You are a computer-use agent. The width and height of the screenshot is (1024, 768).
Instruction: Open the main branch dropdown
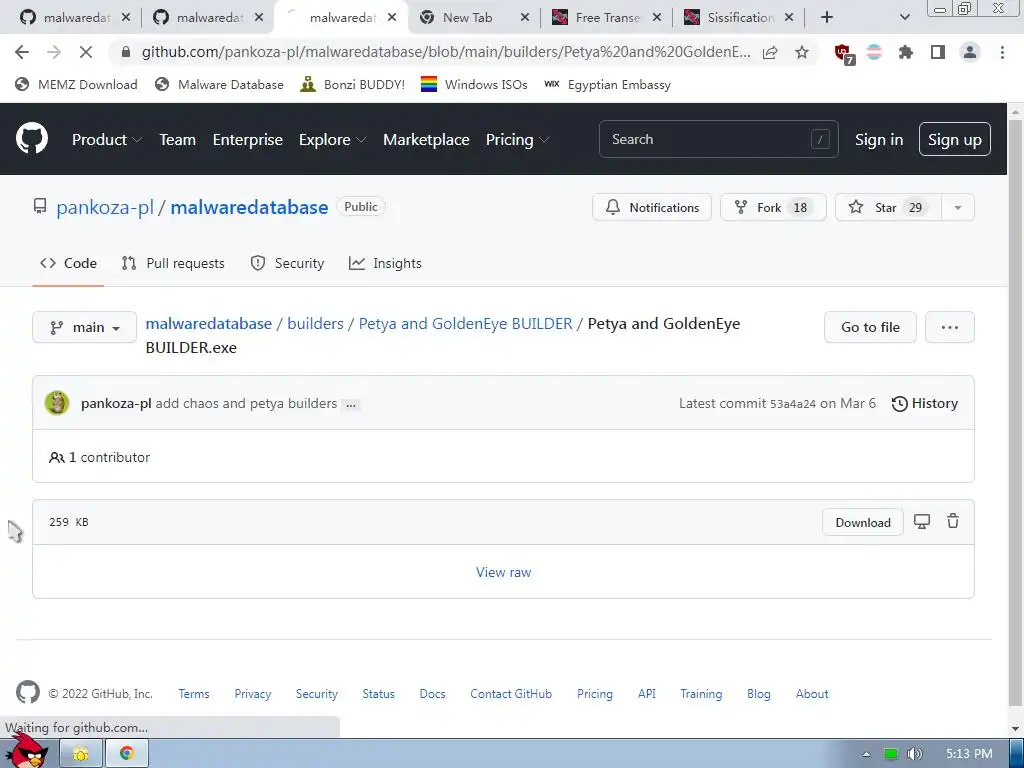(84, 327)
